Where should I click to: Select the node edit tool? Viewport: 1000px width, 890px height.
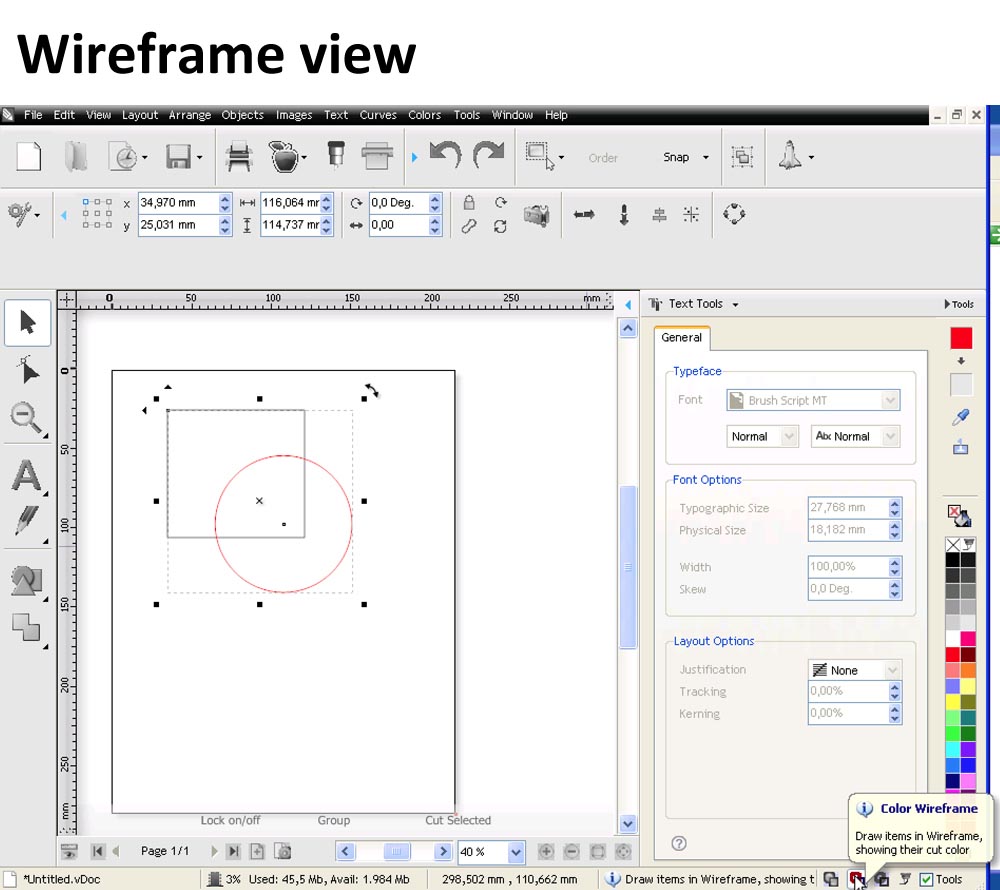point(26,370)
